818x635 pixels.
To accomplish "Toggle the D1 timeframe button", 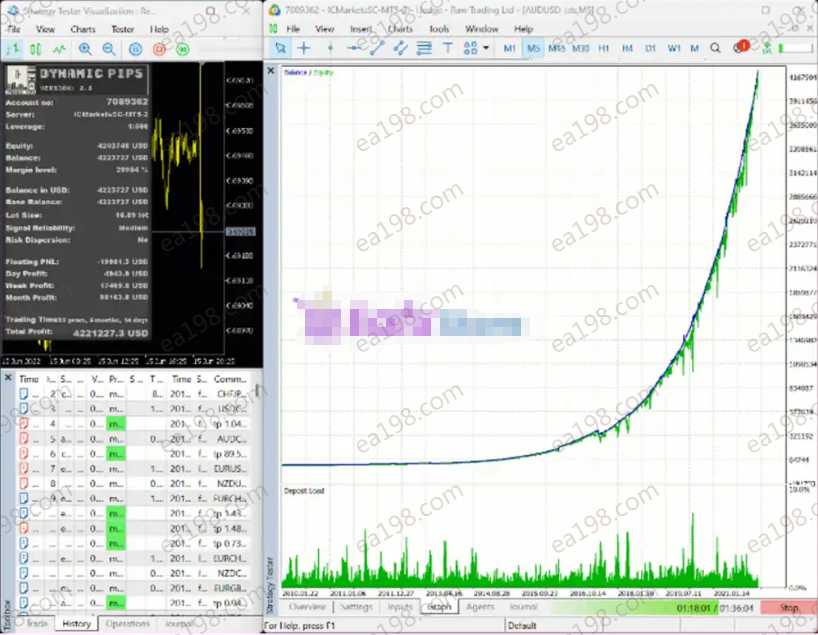I will [650, 48].
